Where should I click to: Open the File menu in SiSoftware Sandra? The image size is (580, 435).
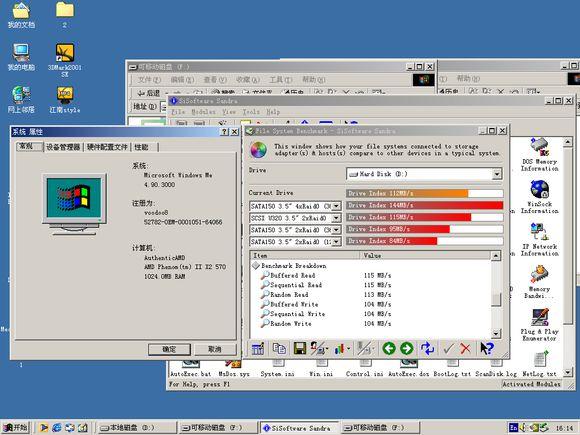pos(178,112)
